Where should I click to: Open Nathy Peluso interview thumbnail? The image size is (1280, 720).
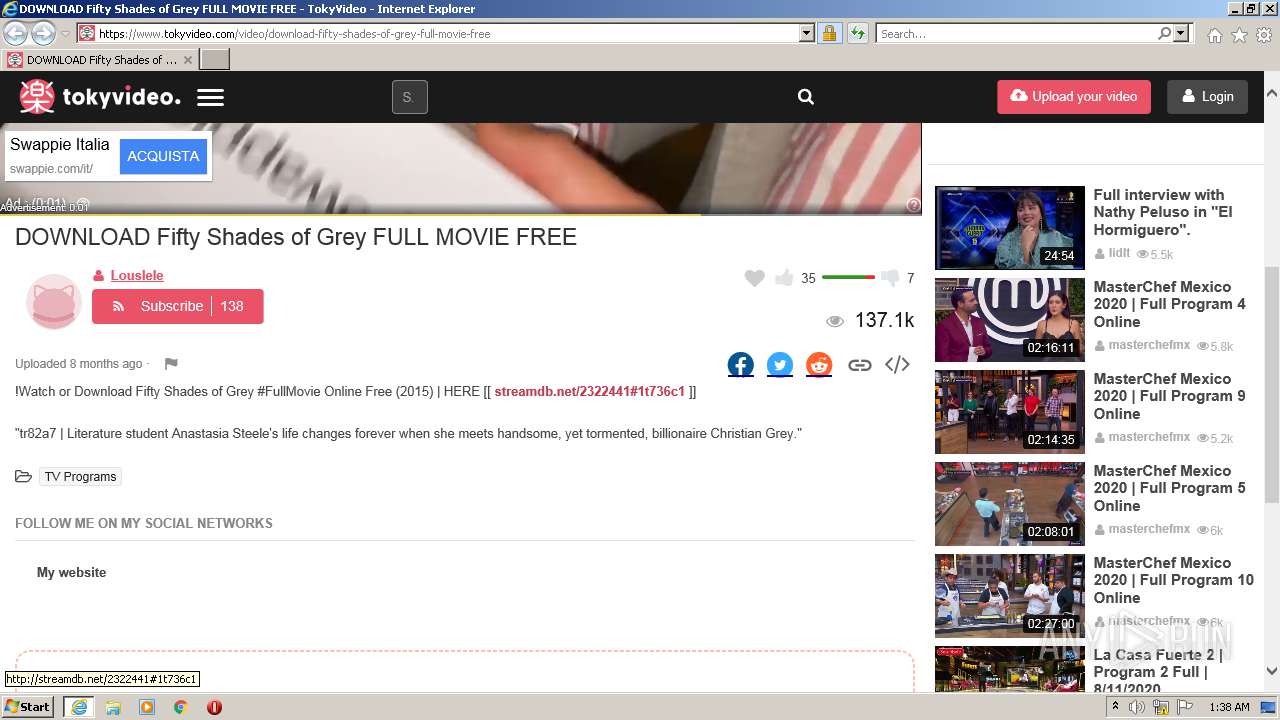click(1009, 228)
